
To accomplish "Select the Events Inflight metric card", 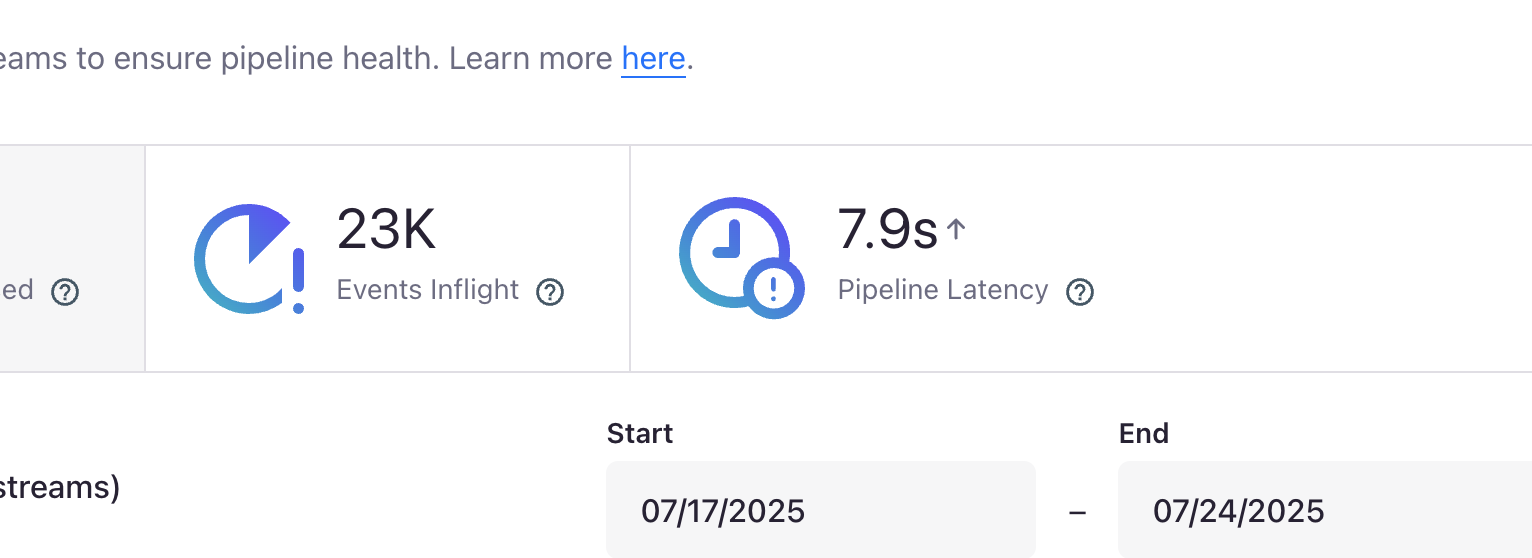I will point(388,258).
